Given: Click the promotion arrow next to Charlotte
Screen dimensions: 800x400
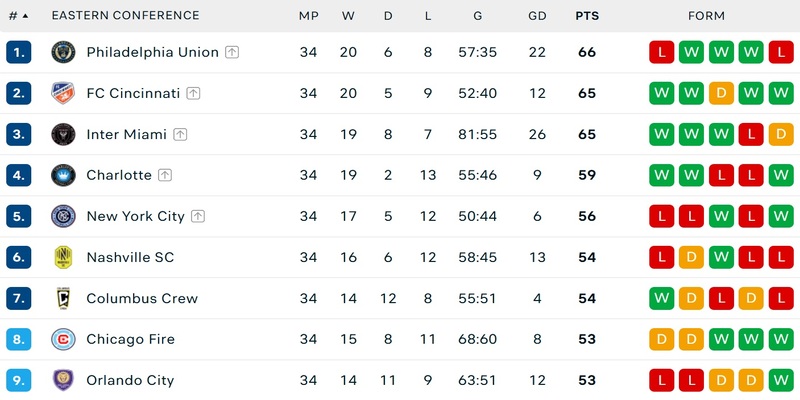Looking at the screenshot, I should point(165,175).
